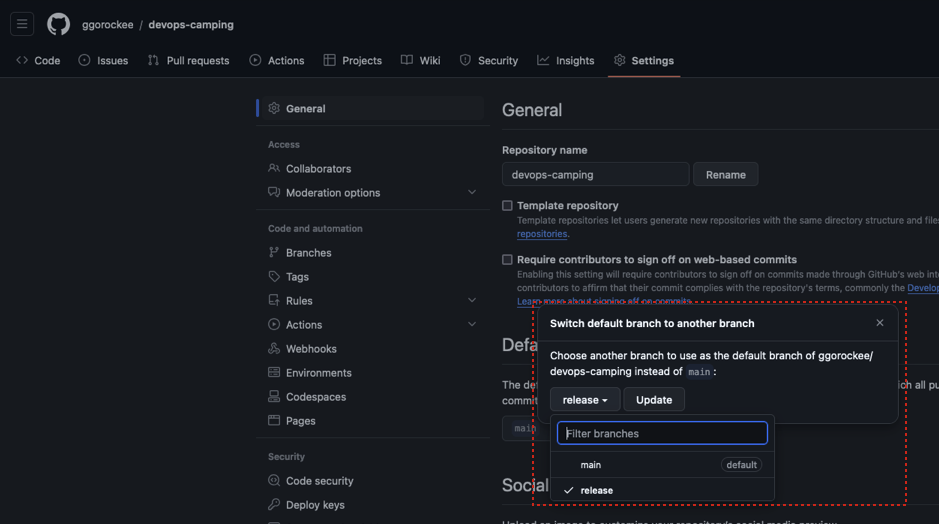Click the checkmark beside release branch
The image size is (939, 524).
point(569,490)
